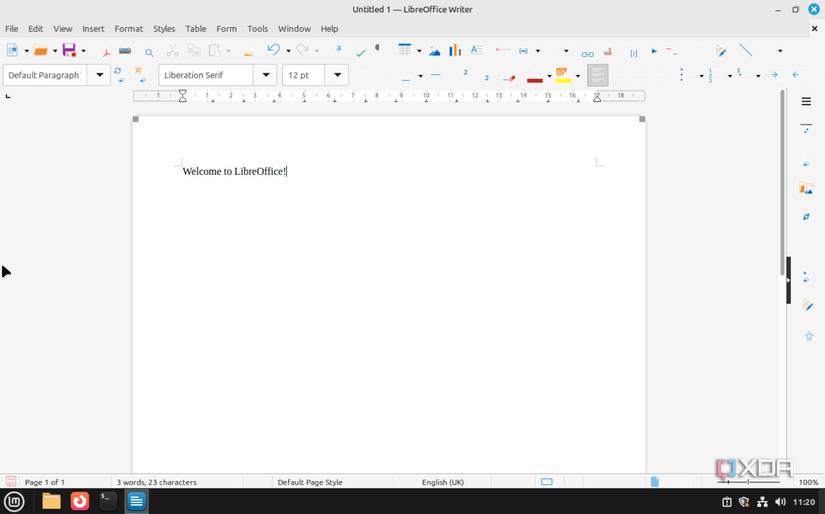825x514 pixels.
Task: Open the Styles menu
Action: click(164, 29)
